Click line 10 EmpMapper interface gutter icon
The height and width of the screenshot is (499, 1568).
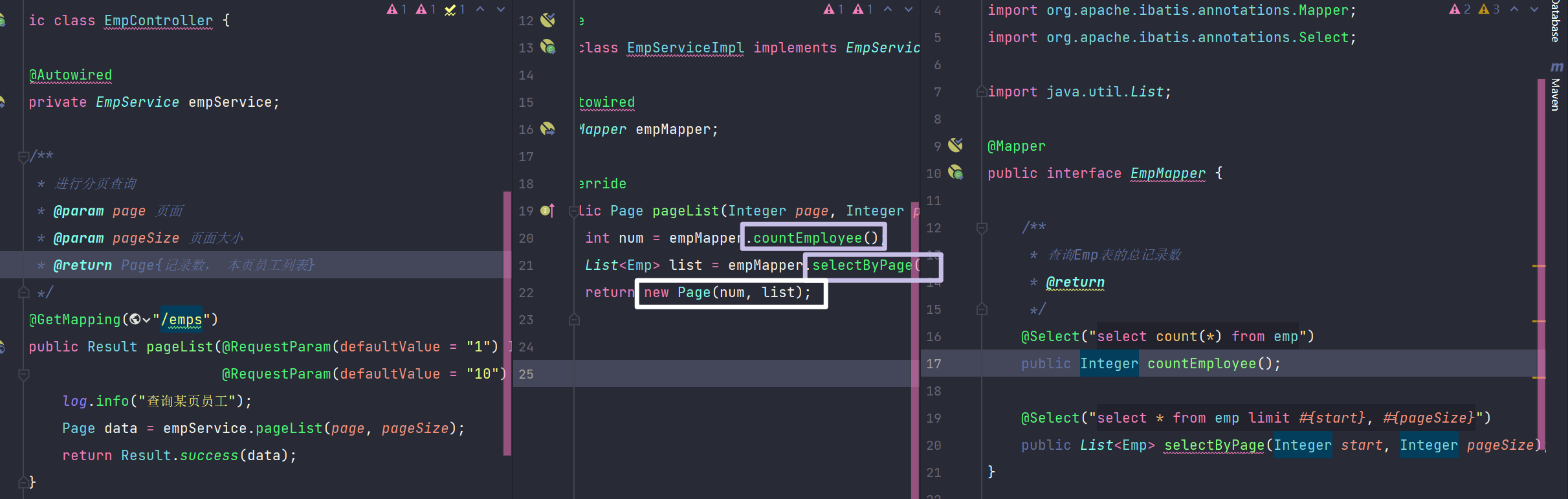956,172
